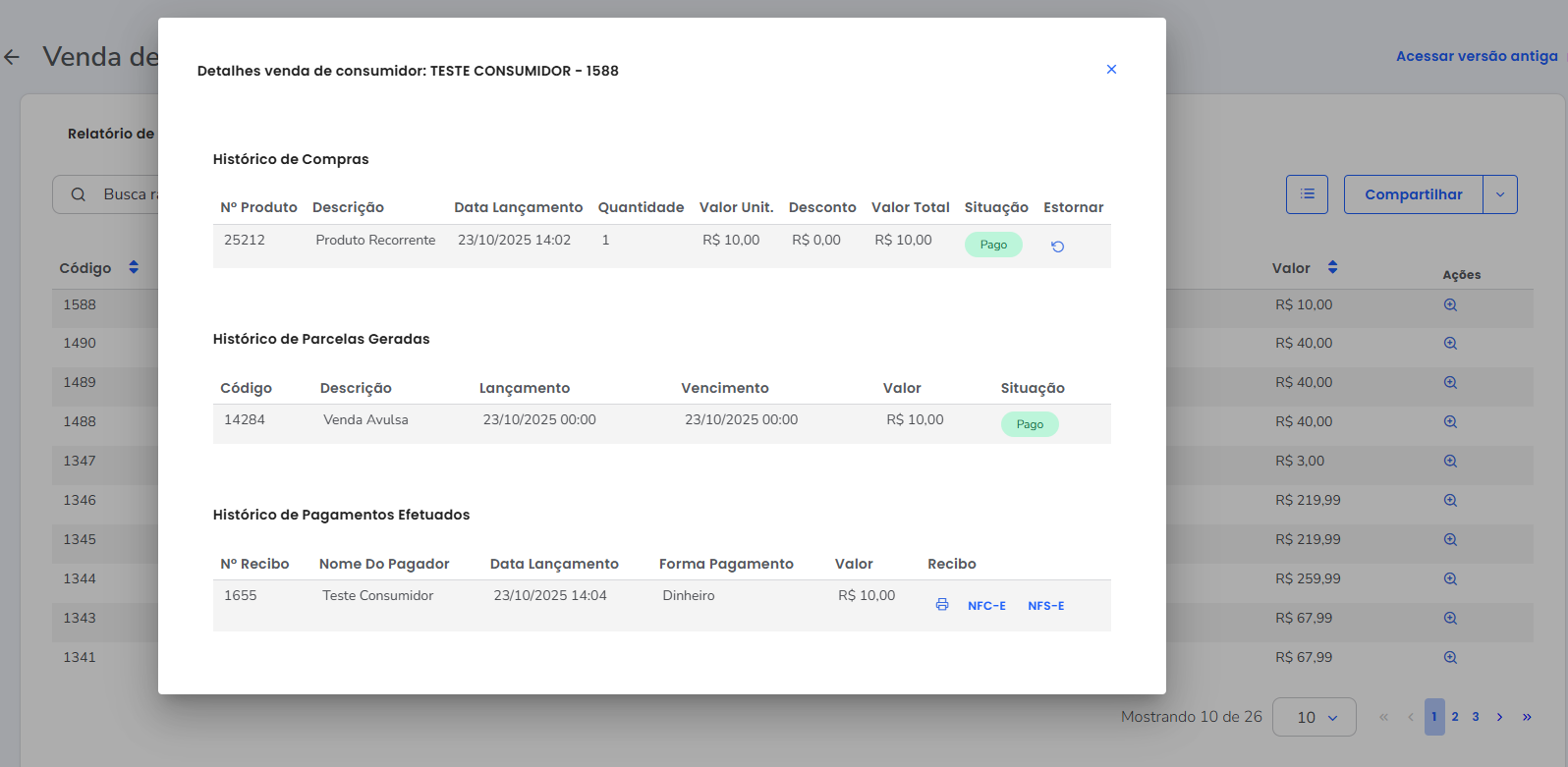Screen dimensions: 1568x767
Task: Go back using the left arrow icon
Action: [x=12, y=57]
